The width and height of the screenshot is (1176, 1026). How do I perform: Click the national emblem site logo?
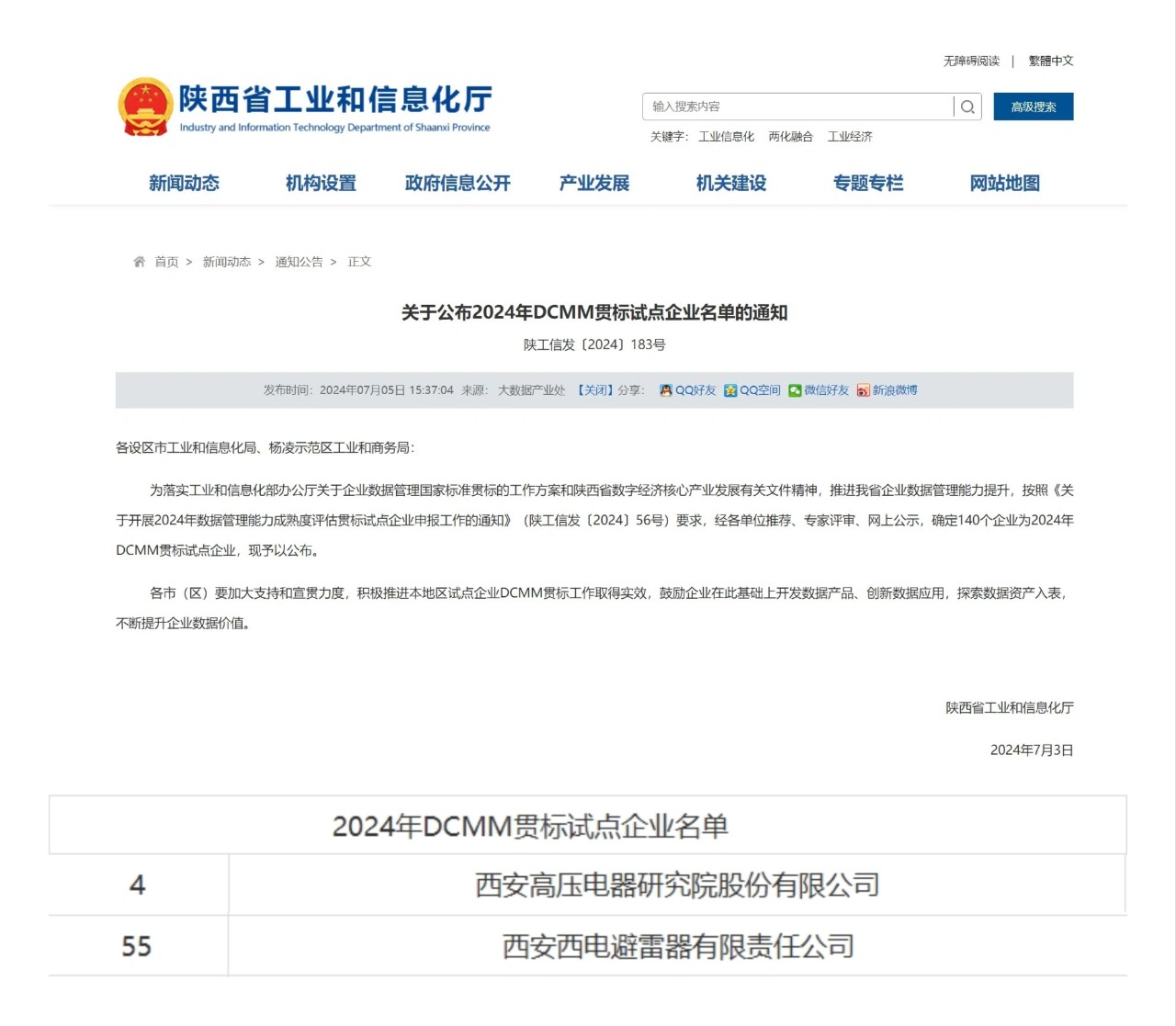[x=145, y=107]
